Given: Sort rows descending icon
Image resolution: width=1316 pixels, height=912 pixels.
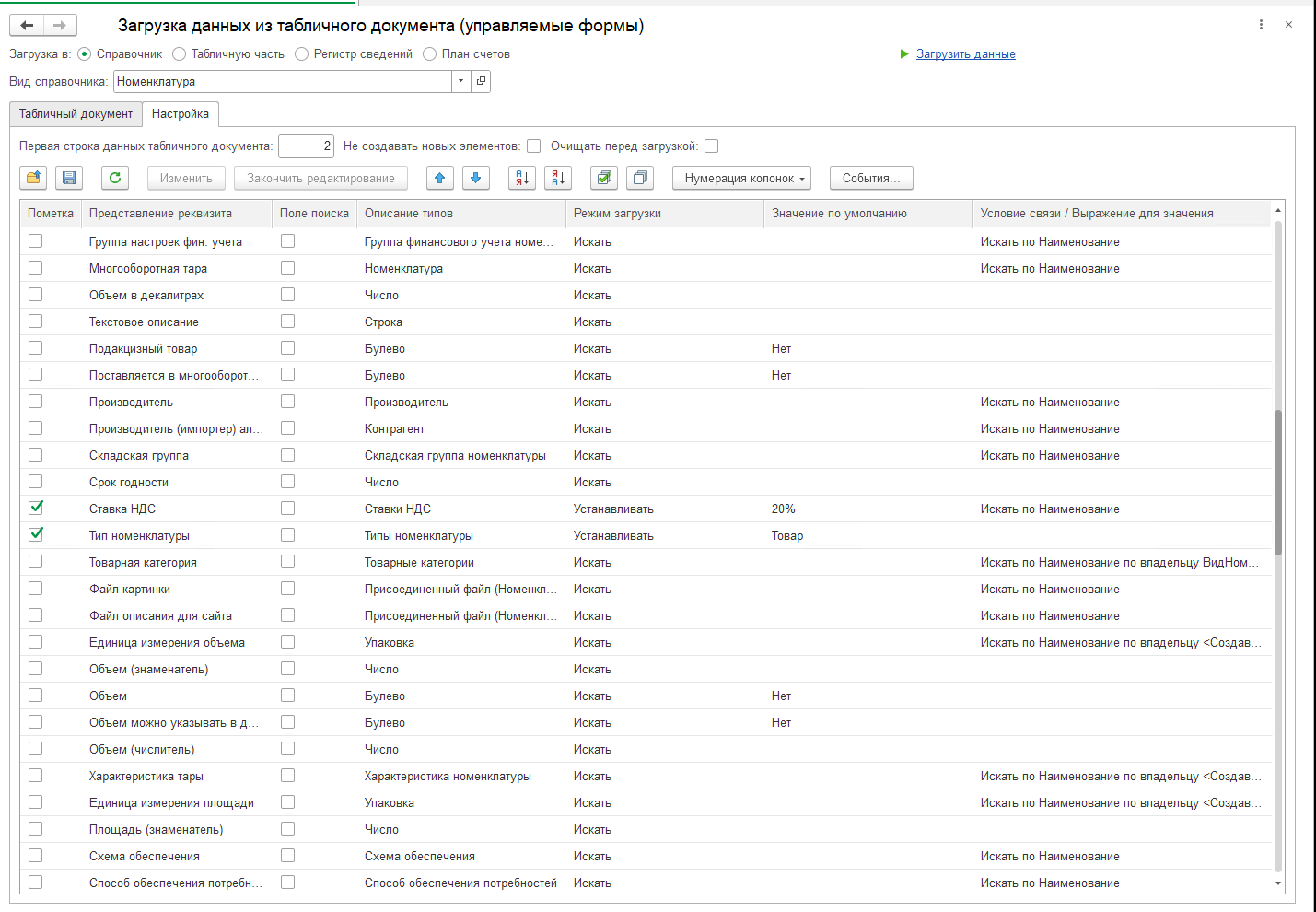Looking at the screenshot, I should pyautogui.click(x=558, y=178).
